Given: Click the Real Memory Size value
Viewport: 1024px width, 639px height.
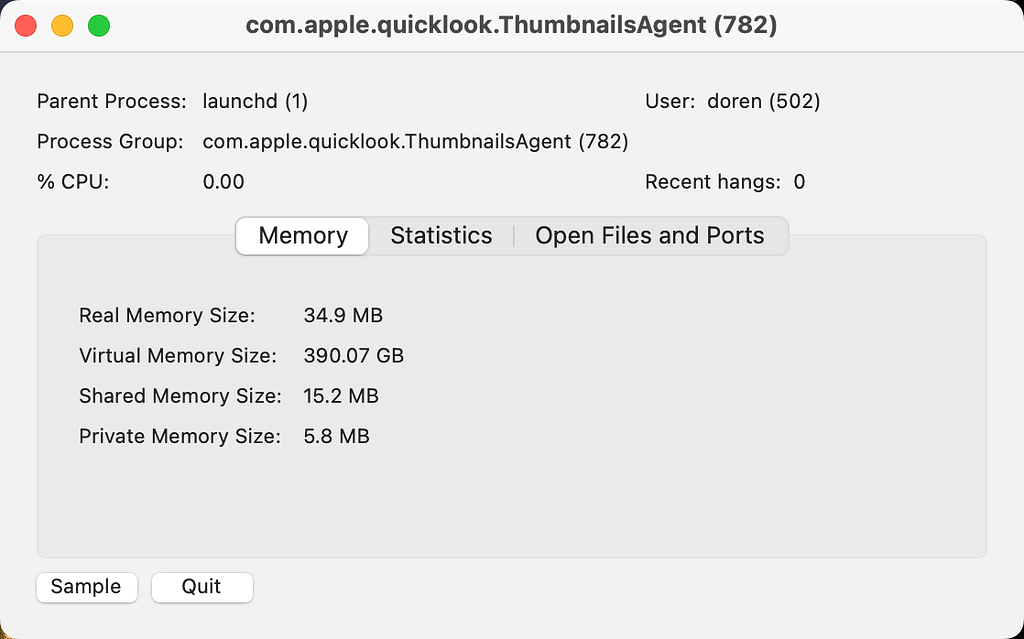Looking at the screenshot, I should pos(343,315).
